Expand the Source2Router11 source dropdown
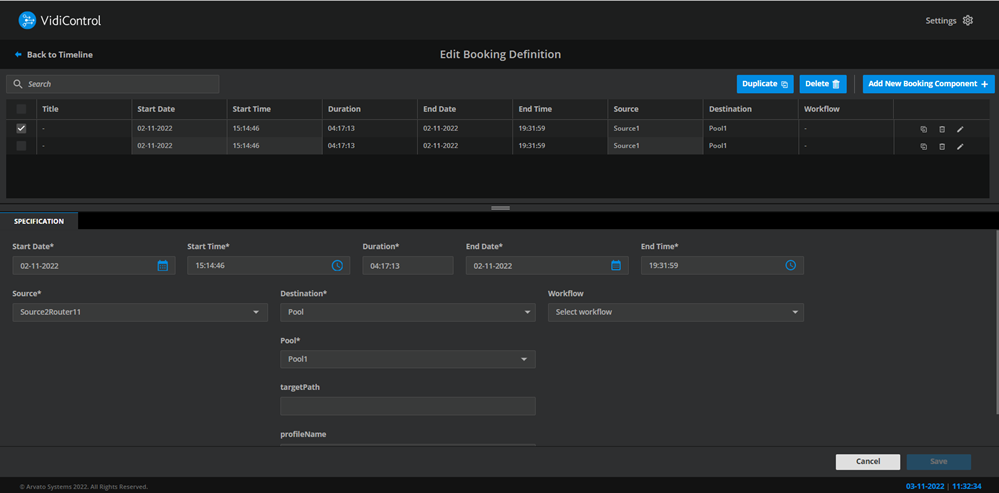This screenshot has width=999, height=493. [140, 312]
